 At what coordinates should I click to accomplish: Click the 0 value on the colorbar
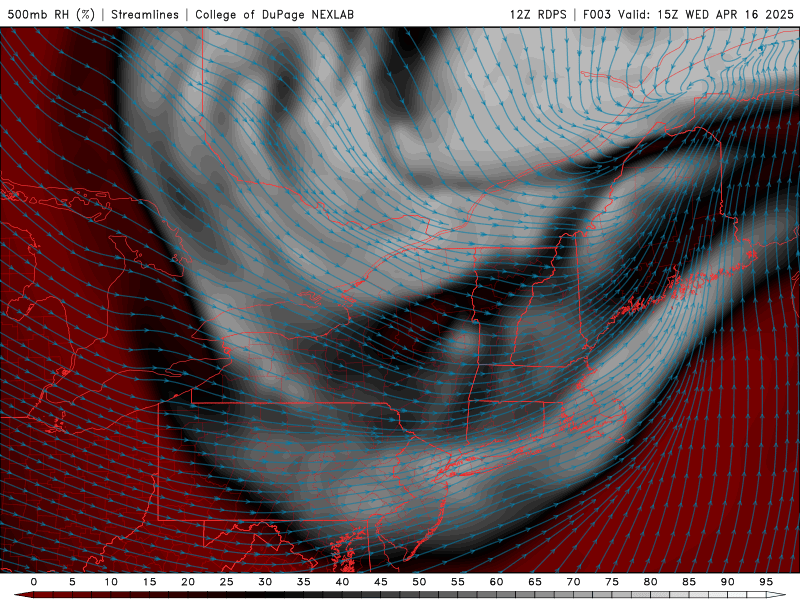point(34,582)
